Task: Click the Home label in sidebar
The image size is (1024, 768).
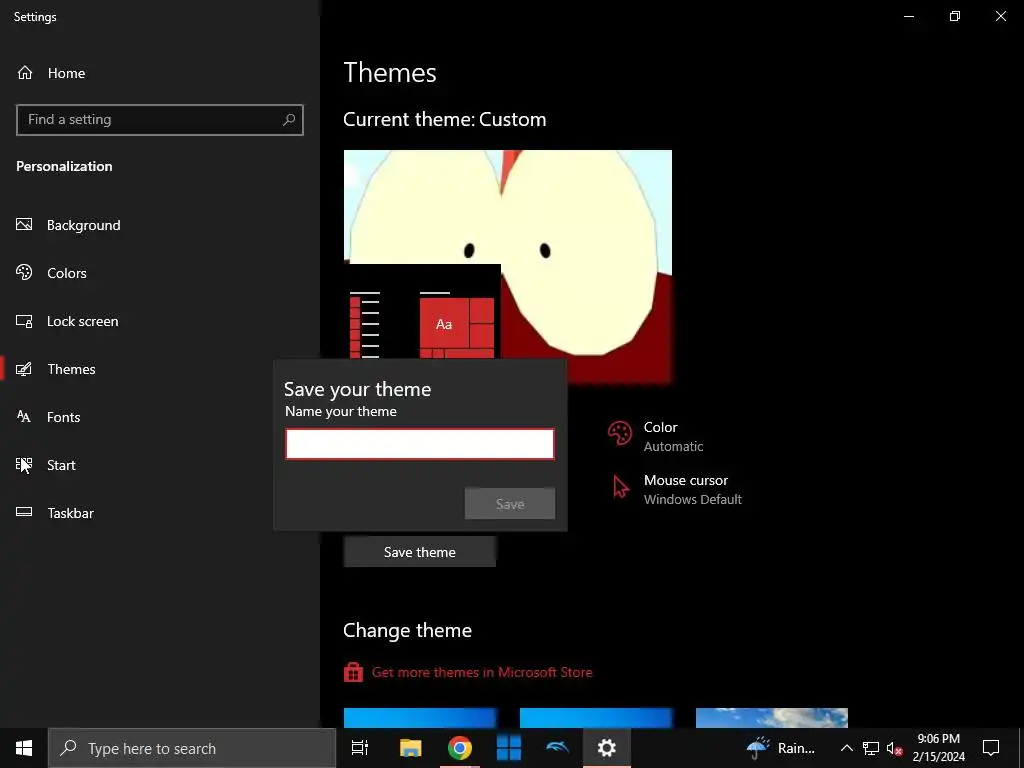Action: [x=67, y=73]
